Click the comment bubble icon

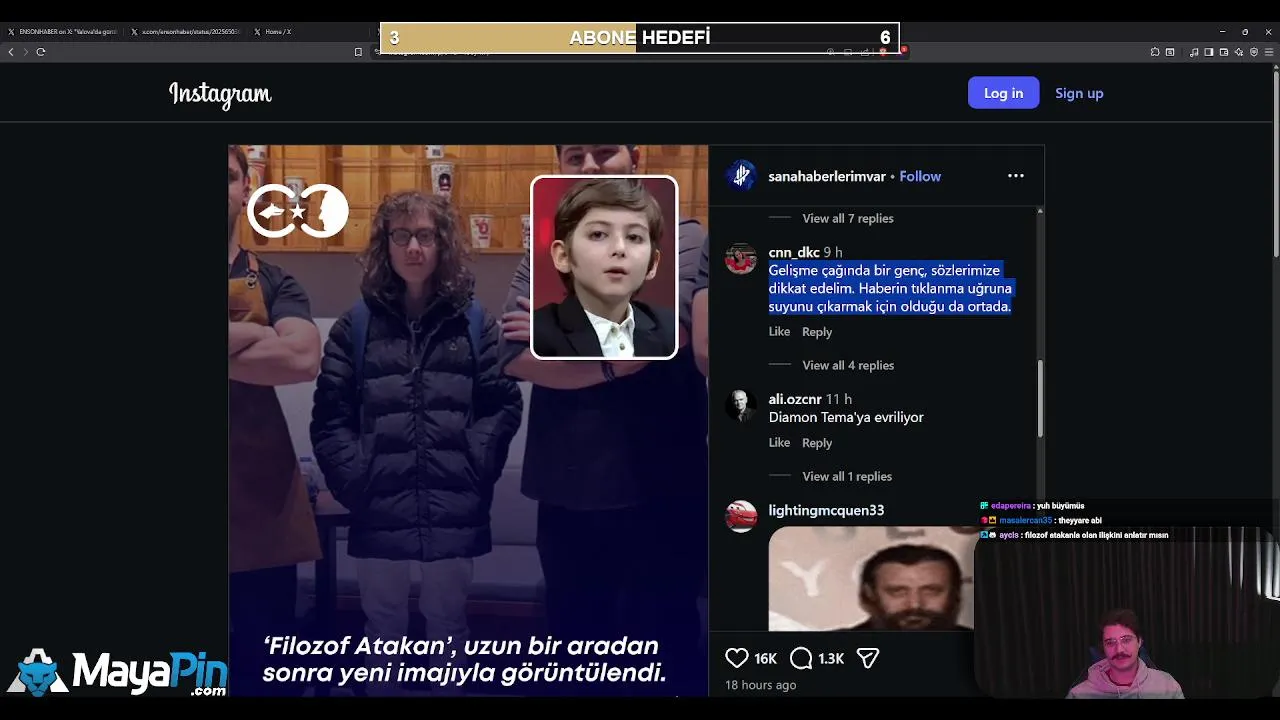click(x=801, y=658)
